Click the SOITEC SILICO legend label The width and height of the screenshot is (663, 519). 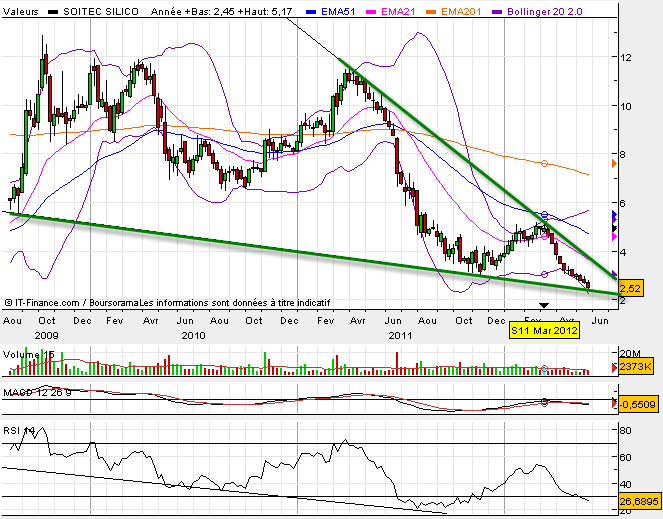pyautogui.click(x=102, y=9)
